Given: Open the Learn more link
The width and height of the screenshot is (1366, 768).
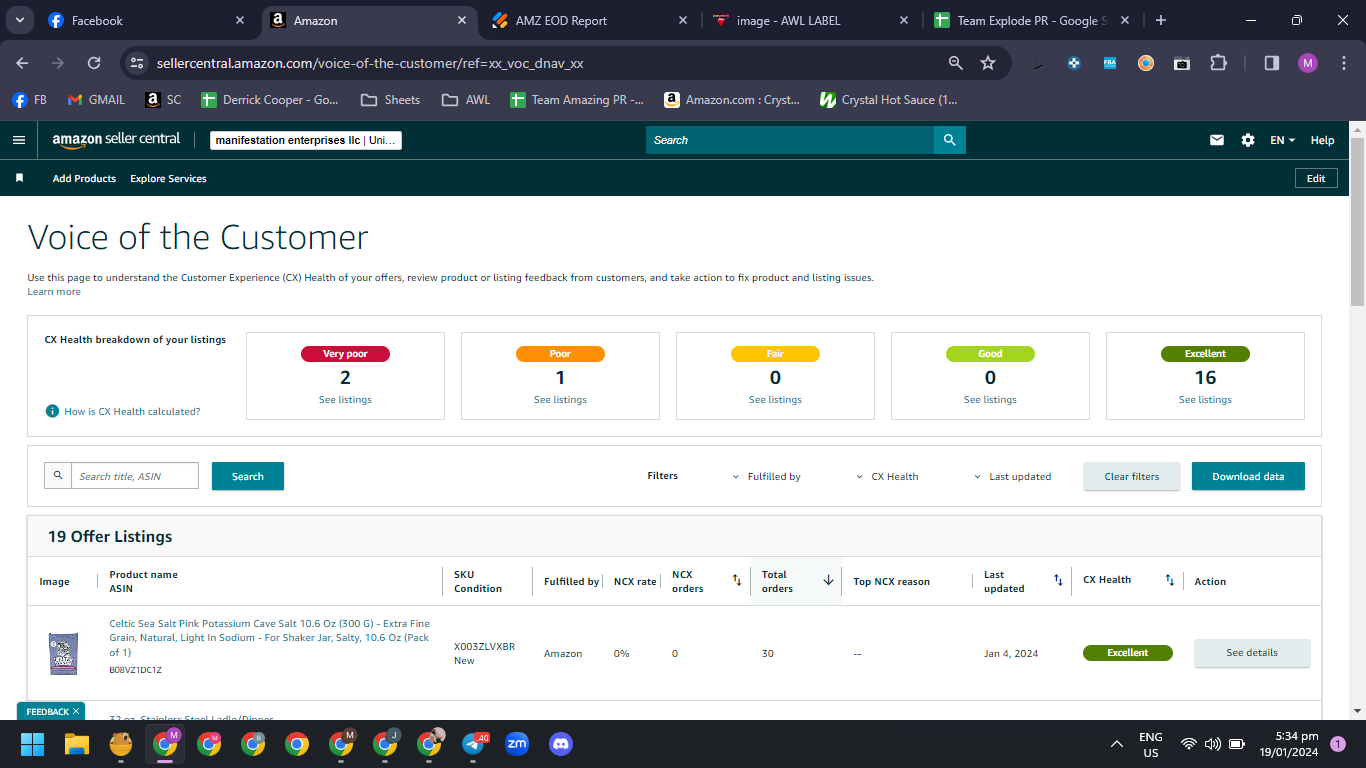Looking at the screenshot, I should 54,292.
